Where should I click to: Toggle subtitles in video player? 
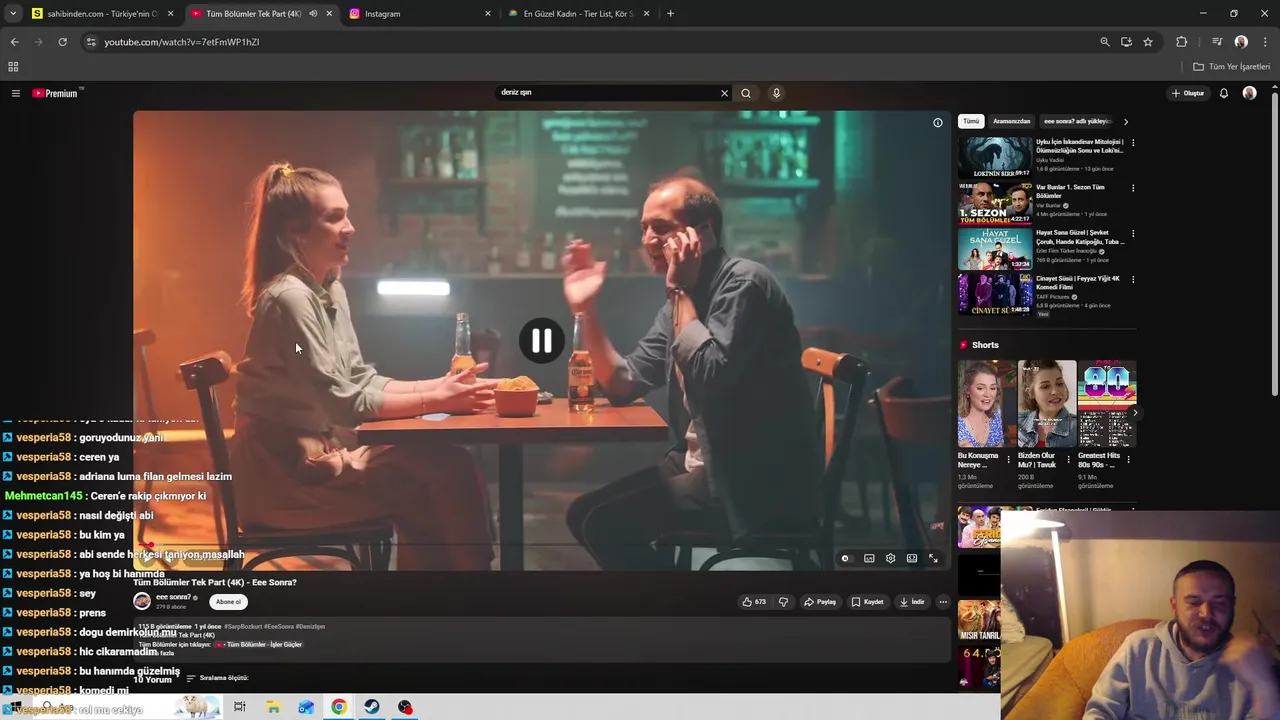(869, 558)
